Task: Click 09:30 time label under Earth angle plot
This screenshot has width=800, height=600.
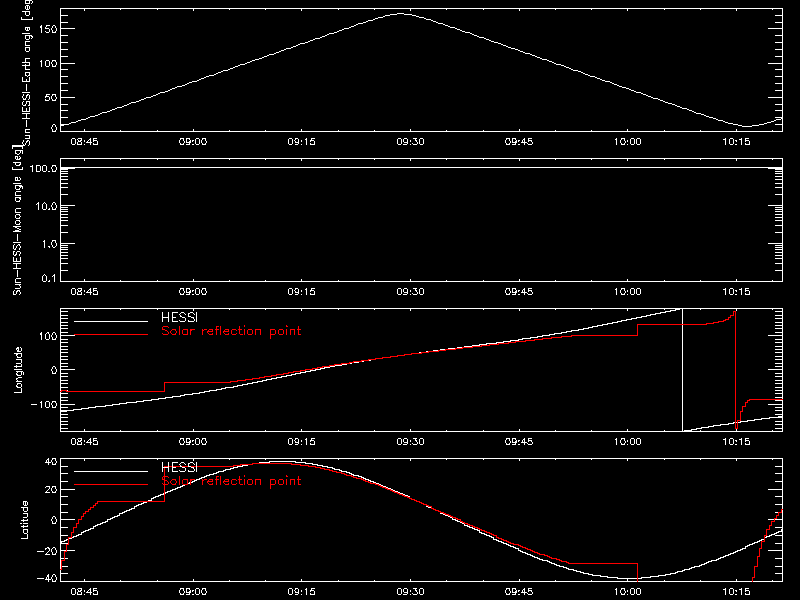Action: [410, 141]
